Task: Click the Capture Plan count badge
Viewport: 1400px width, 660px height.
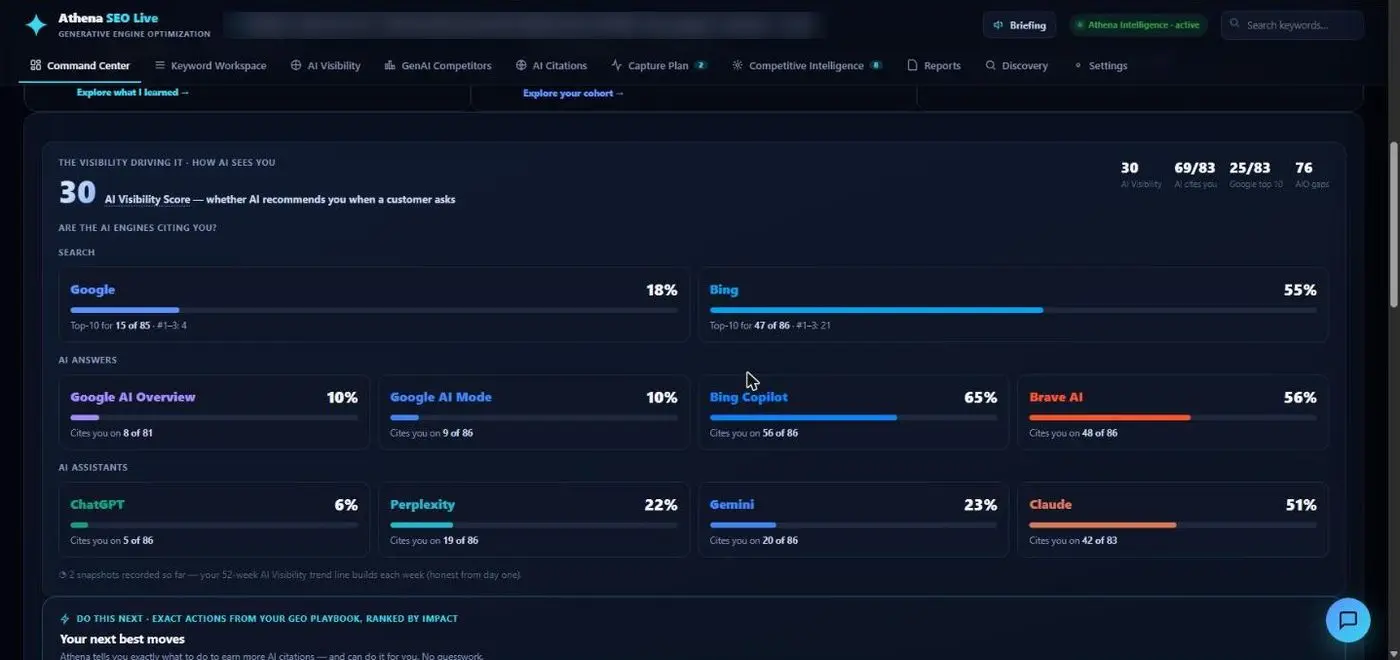Action: pyautogui.click(x=701, y=65)
